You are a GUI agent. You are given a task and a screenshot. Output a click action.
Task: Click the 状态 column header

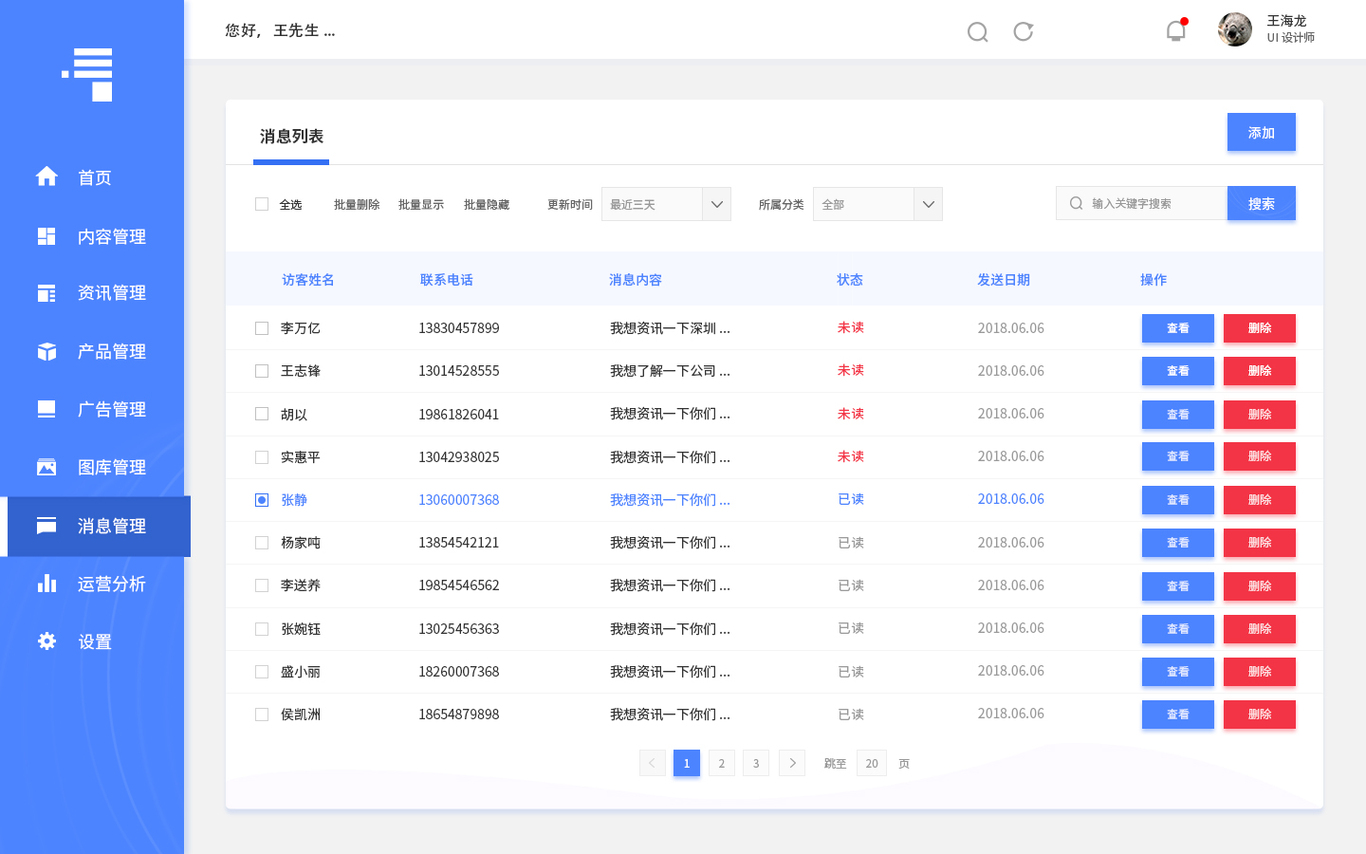(850, 280)
